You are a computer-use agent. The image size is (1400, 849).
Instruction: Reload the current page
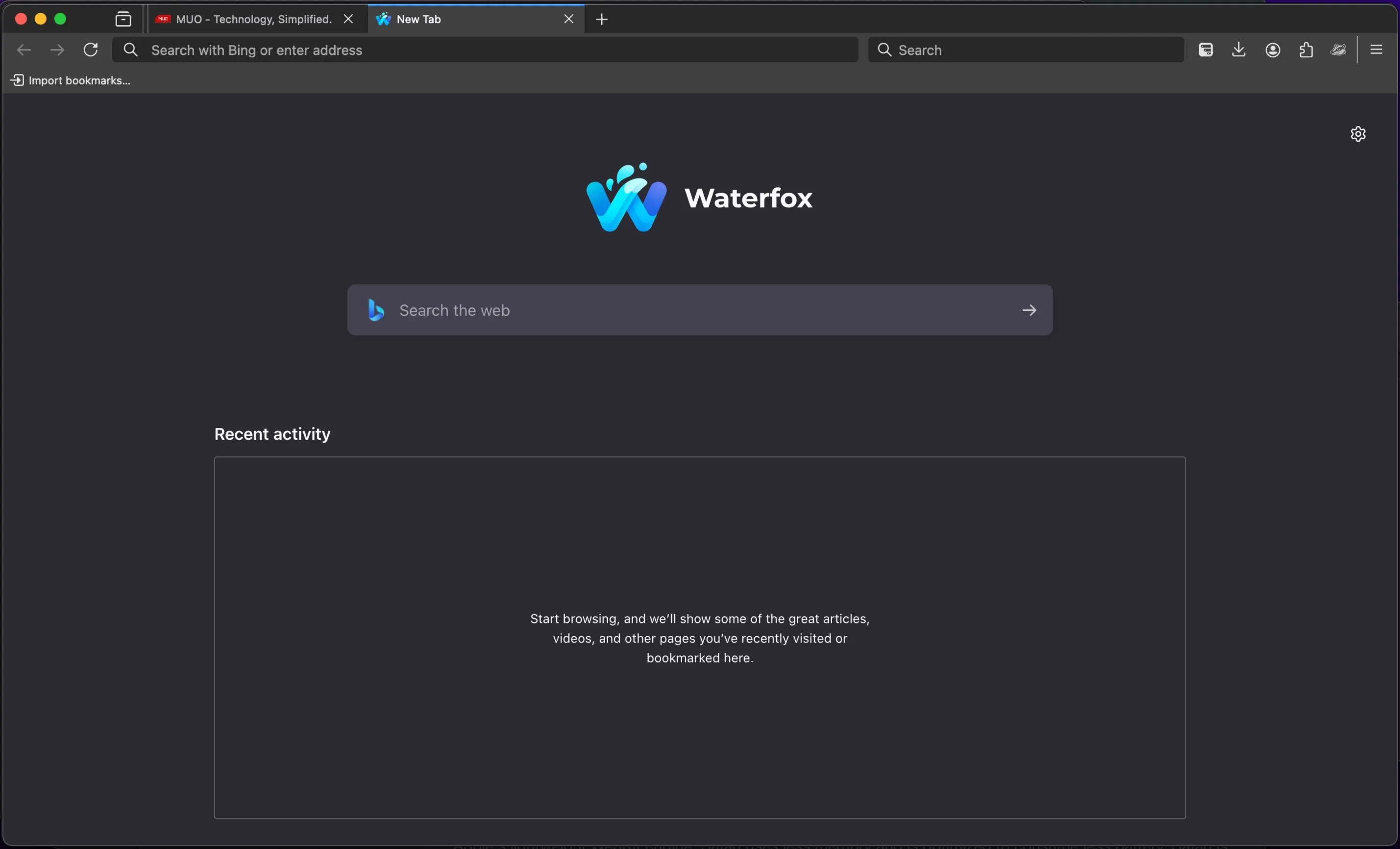click(91, 50)
